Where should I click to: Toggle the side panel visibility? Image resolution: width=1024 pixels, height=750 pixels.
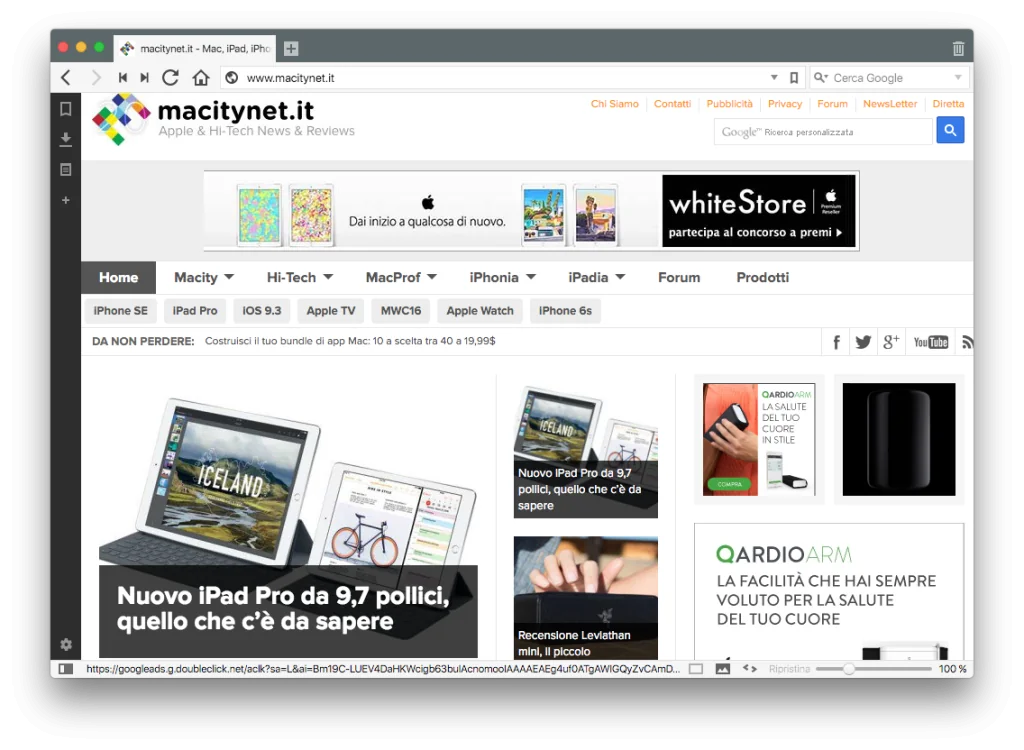coord(65,668)
